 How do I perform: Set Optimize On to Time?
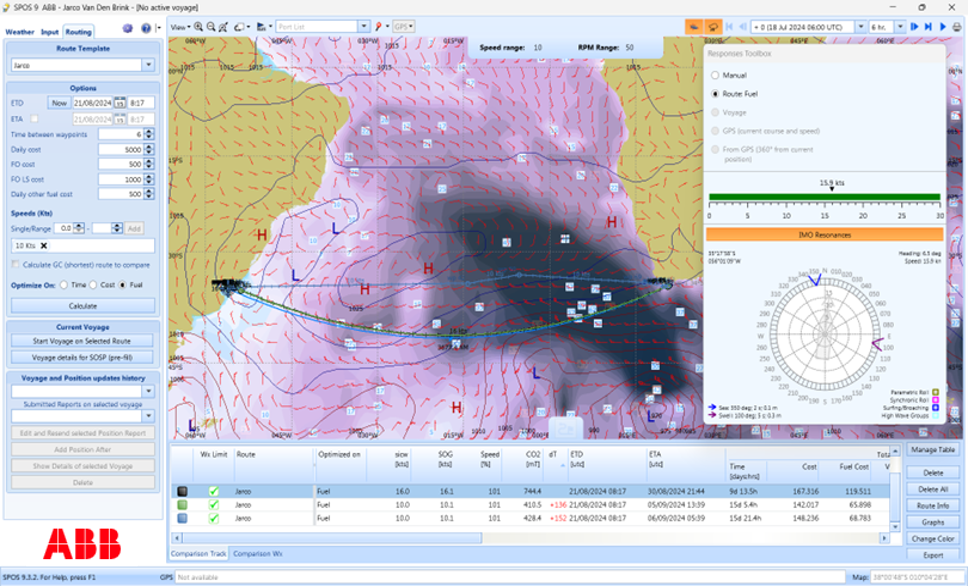click(64, 285)
